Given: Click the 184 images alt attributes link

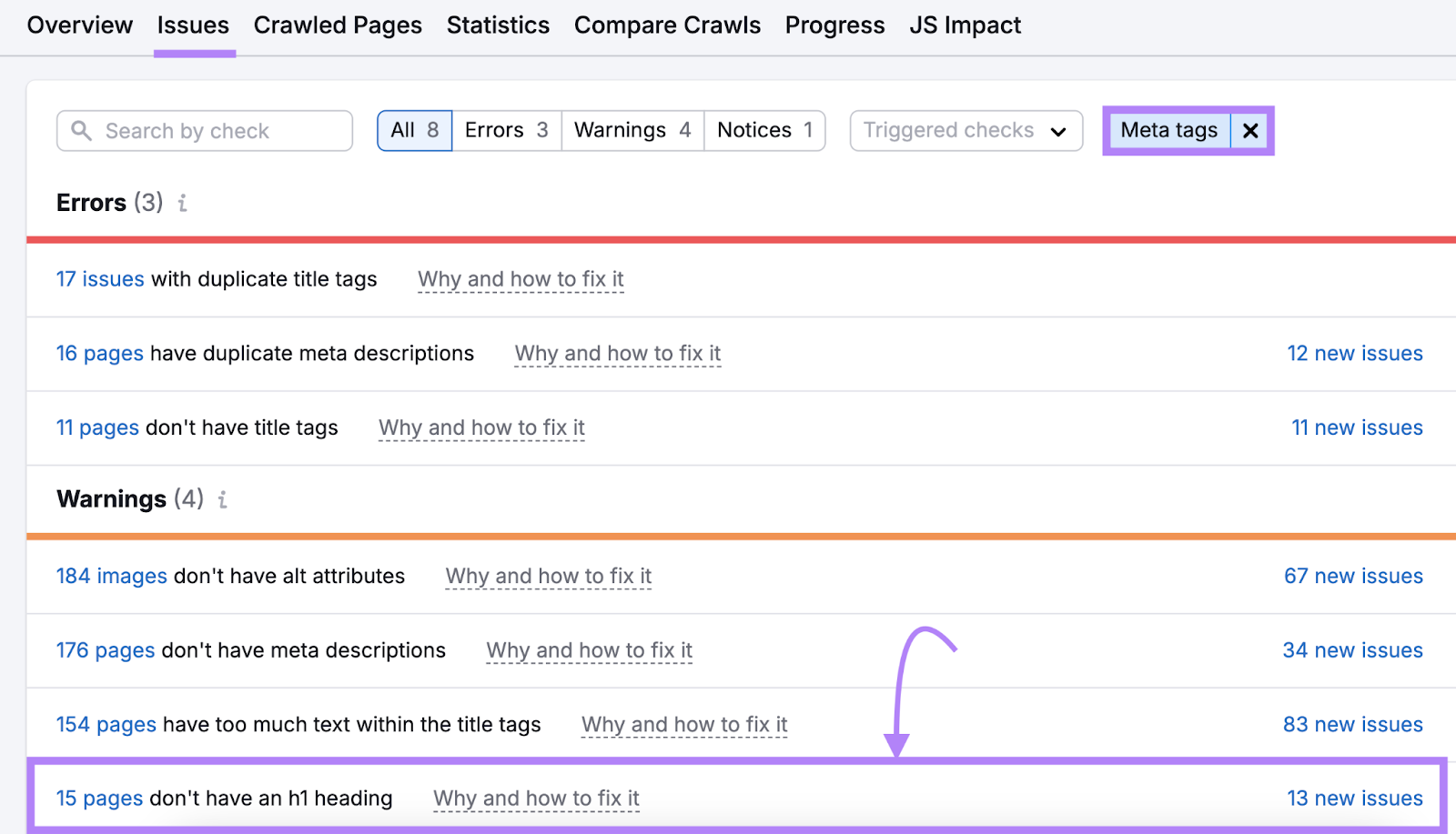Looking at the screenshot, I should coord(111,576).
